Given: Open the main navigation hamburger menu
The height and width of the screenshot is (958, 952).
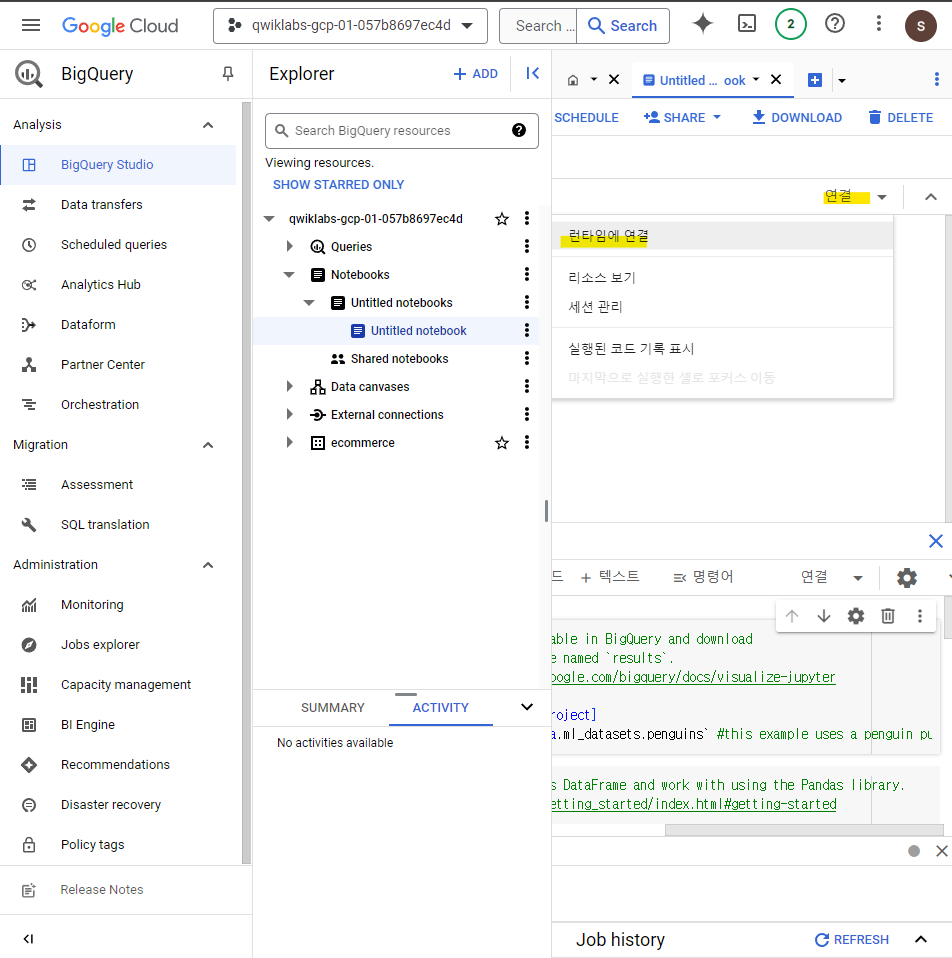Looking at the screenshot, I should (31, 25).
